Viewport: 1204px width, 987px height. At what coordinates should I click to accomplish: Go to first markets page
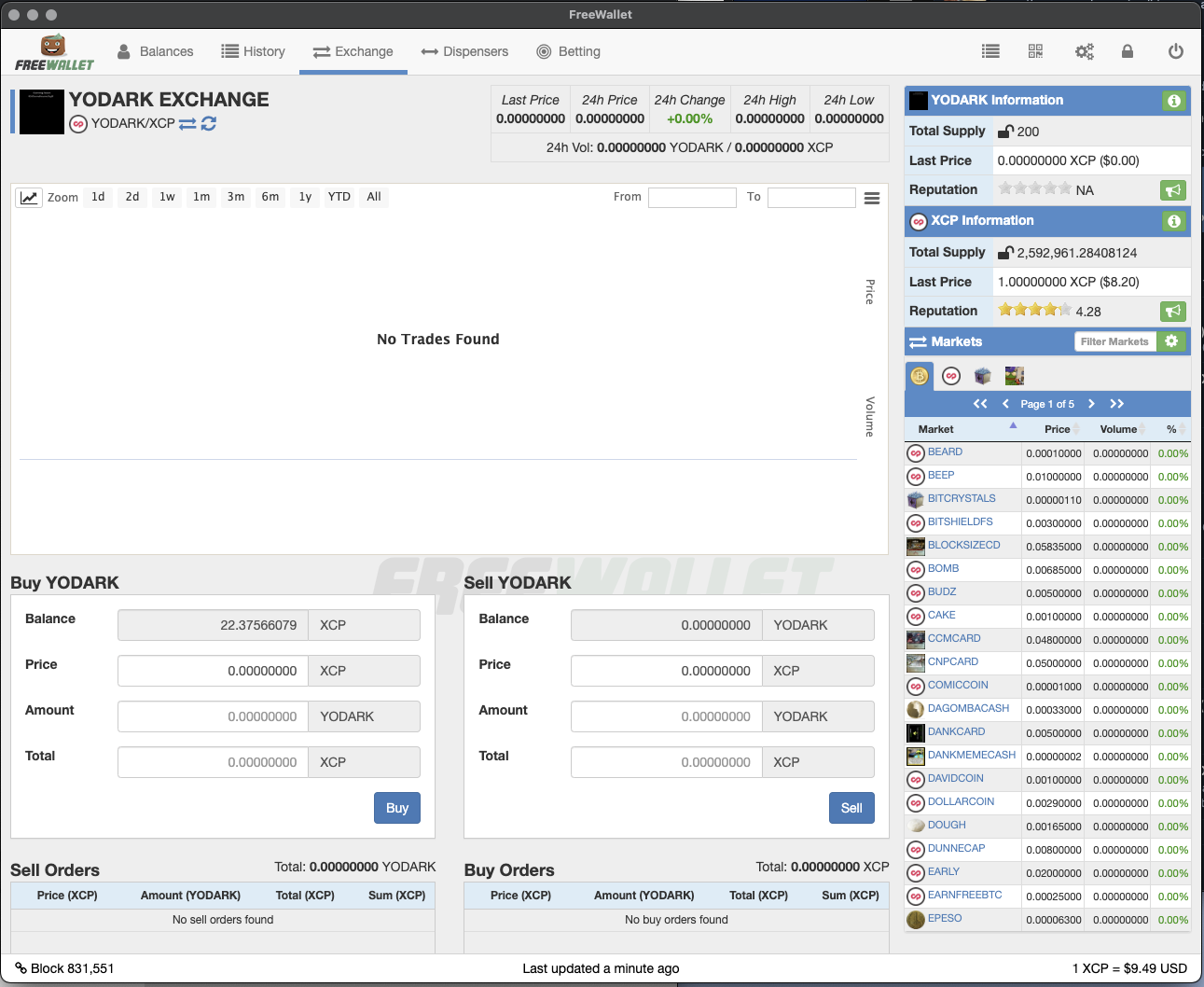[x=980, y=404]
